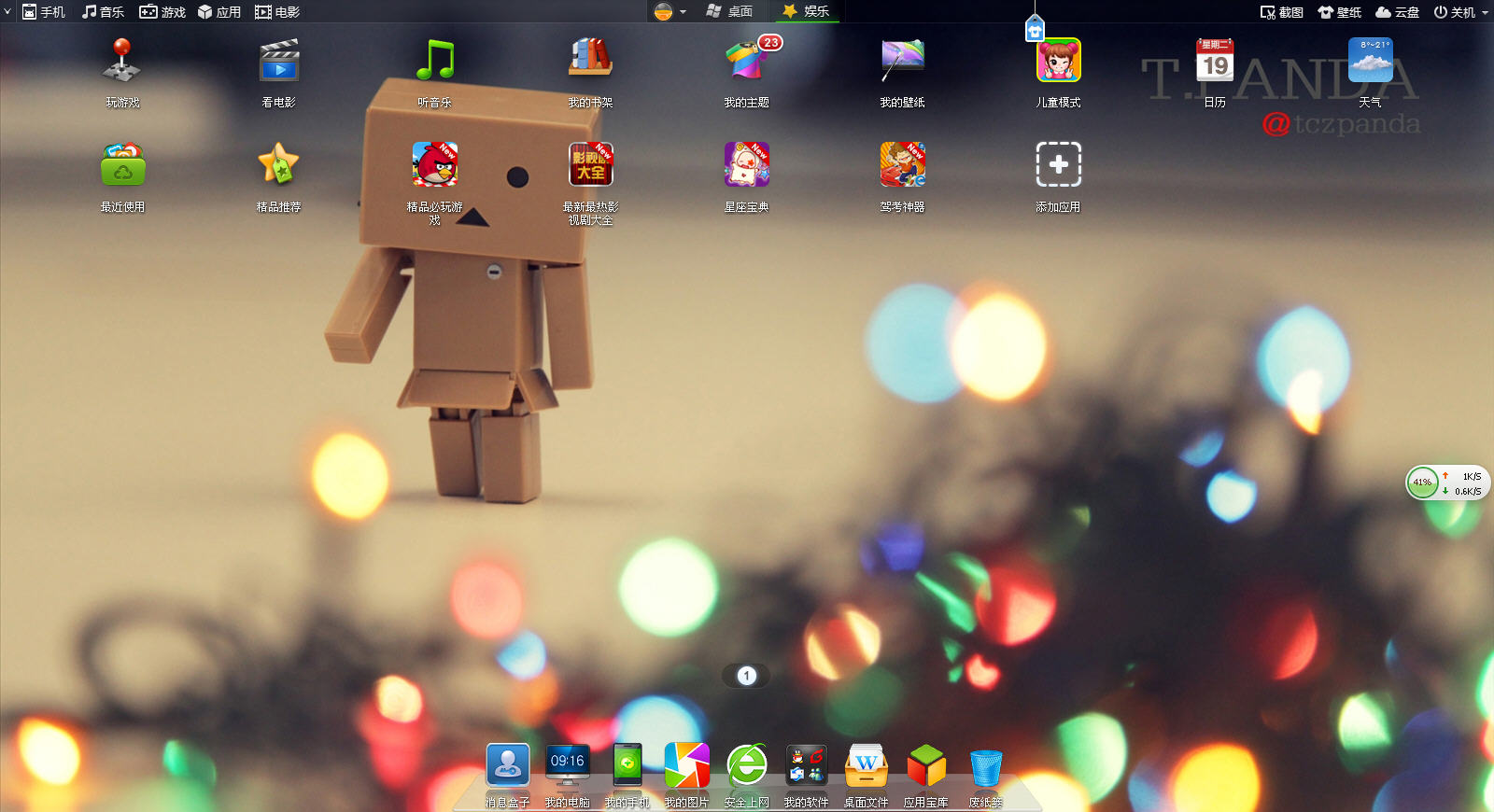Launch 安全上网 browser from the dock
The width and height of the screenshot is (1494, 812).
coord(747,766)
